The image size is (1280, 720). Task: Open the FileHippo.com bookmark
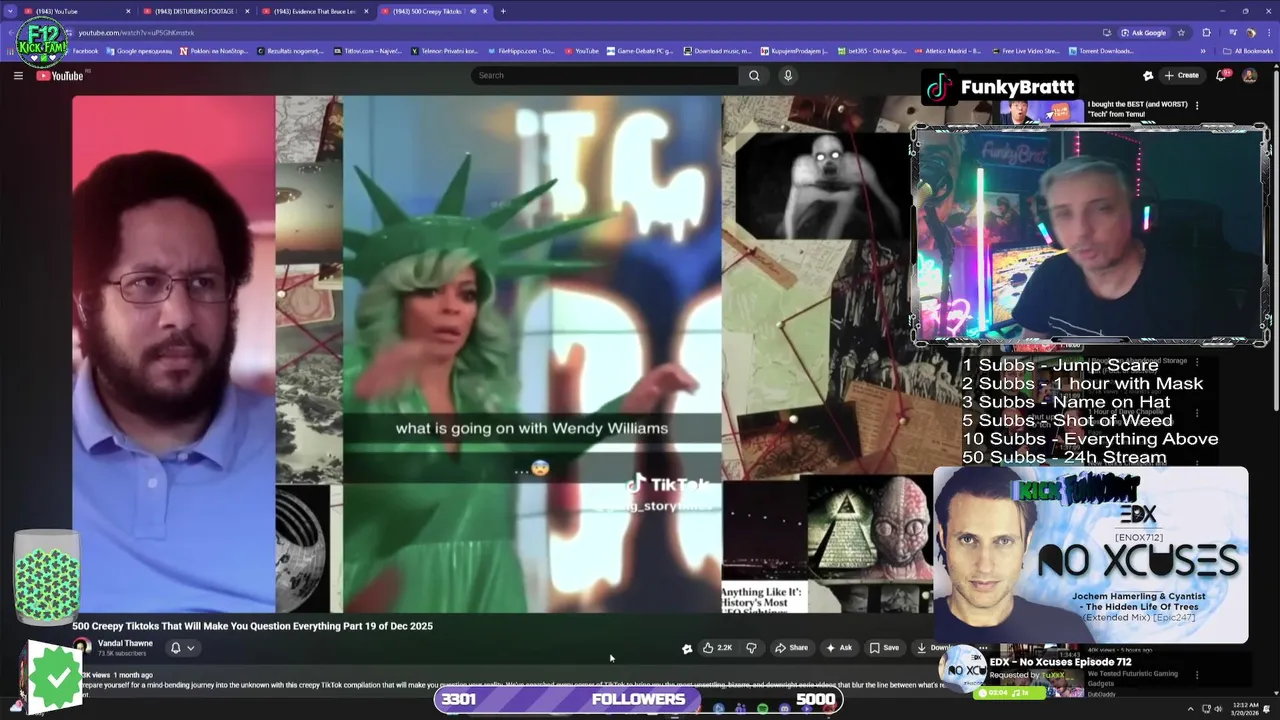coord(521,51)
